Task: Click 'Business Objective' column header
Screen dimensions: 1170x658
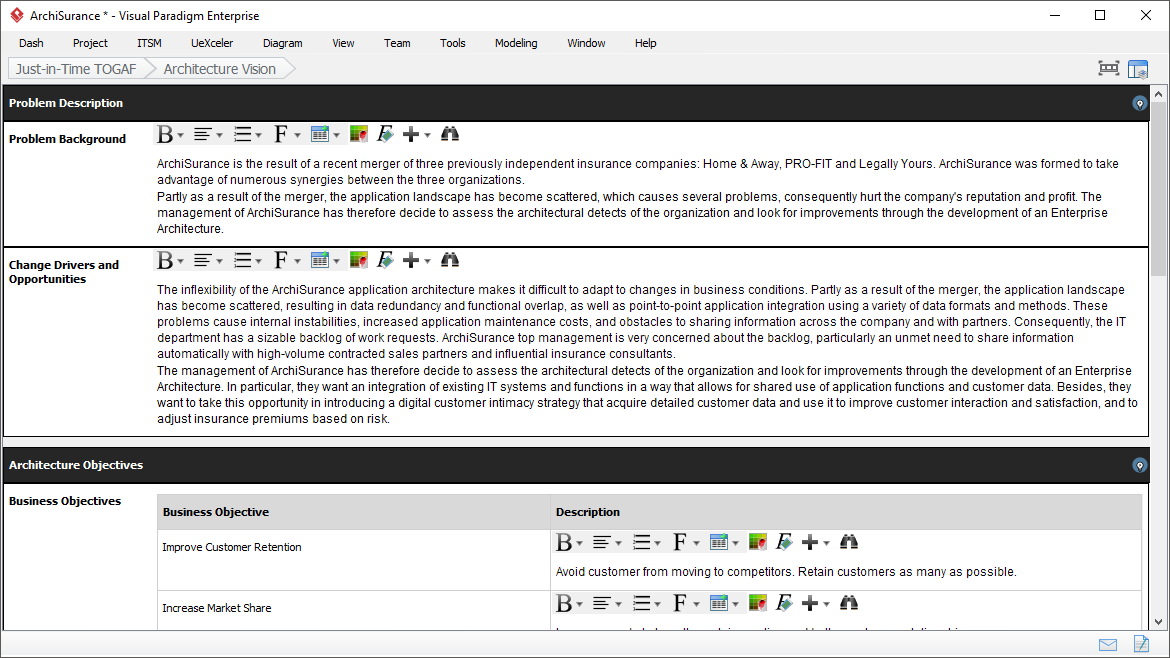Action: pos(354,512)
